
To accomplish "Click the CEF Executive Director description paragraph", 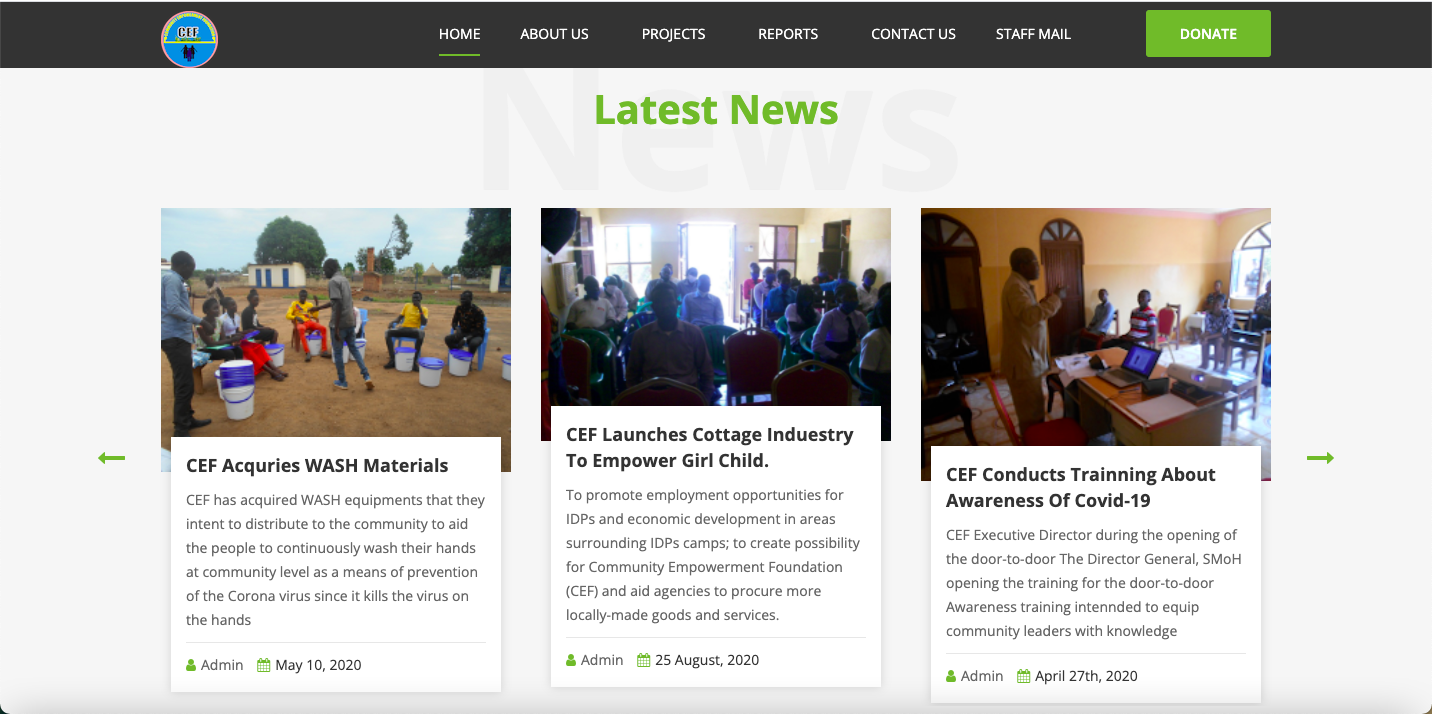I will 1094,583.
